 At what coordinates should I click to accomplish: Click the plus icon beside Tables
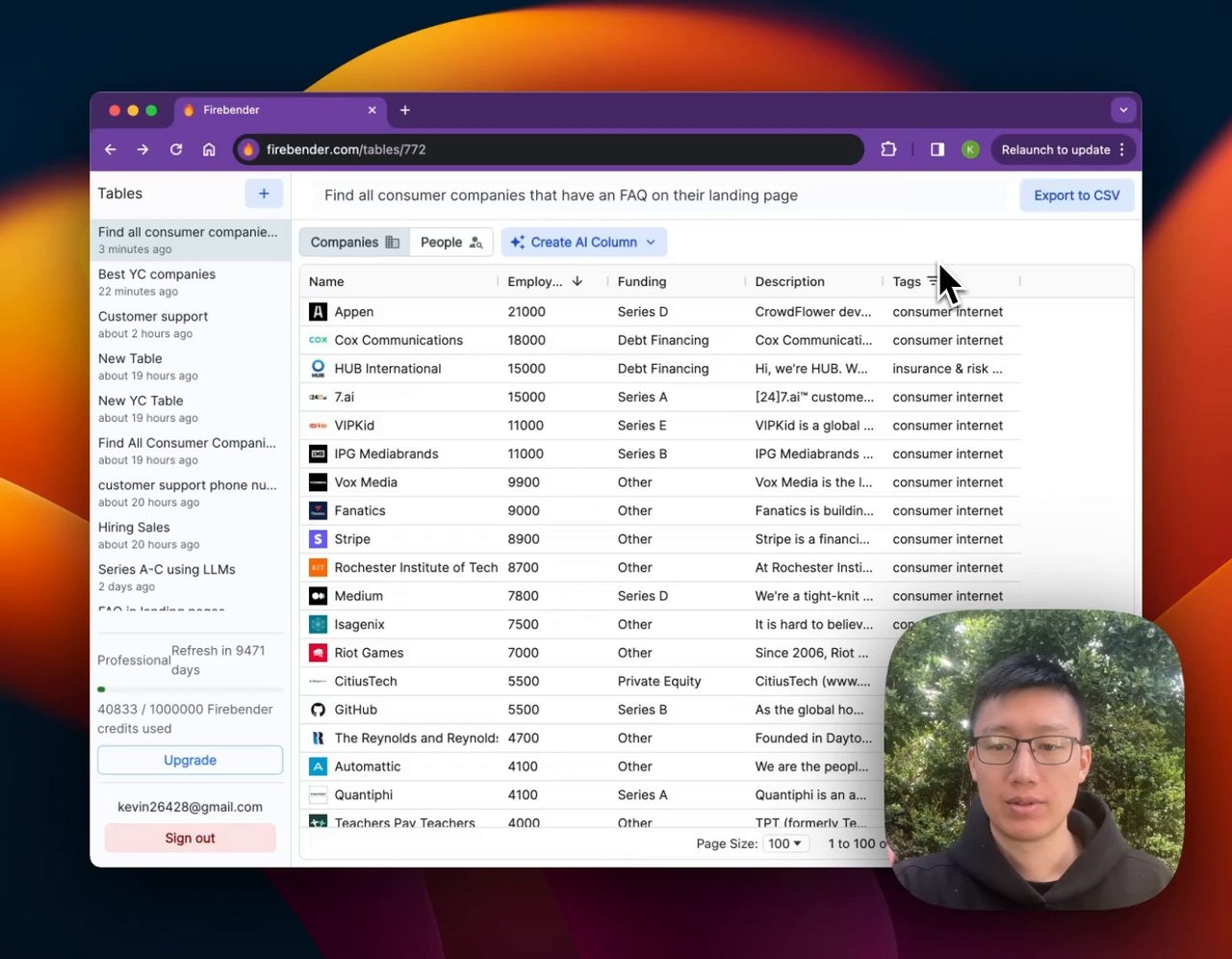tap(264, 194)
